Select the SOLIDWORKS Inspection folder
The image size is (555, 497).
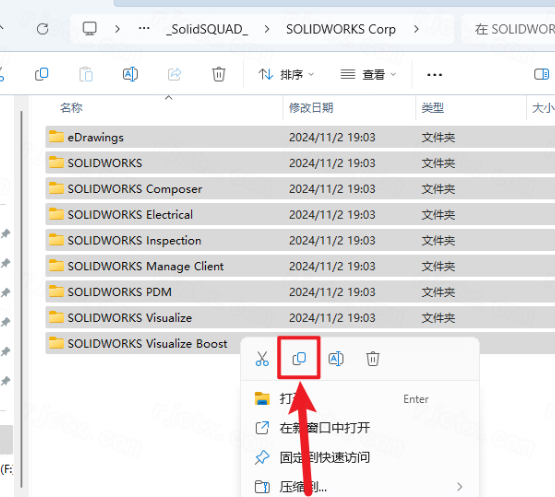coord(300,240)
